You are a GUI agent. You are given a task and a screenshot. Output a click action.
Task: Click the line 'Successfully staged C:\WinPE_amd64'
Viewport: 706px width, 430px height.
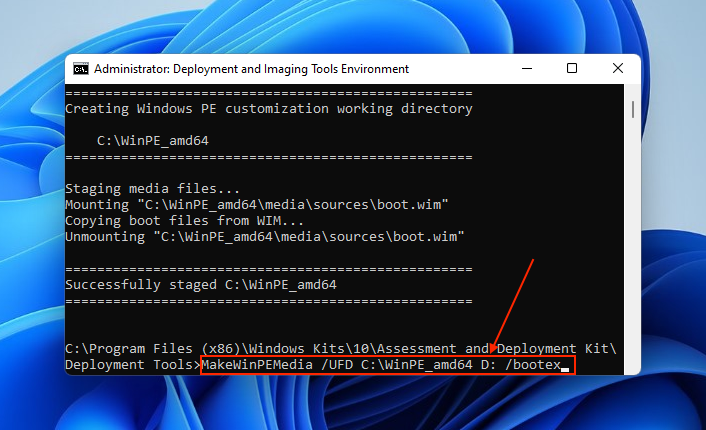coord(201,285)
